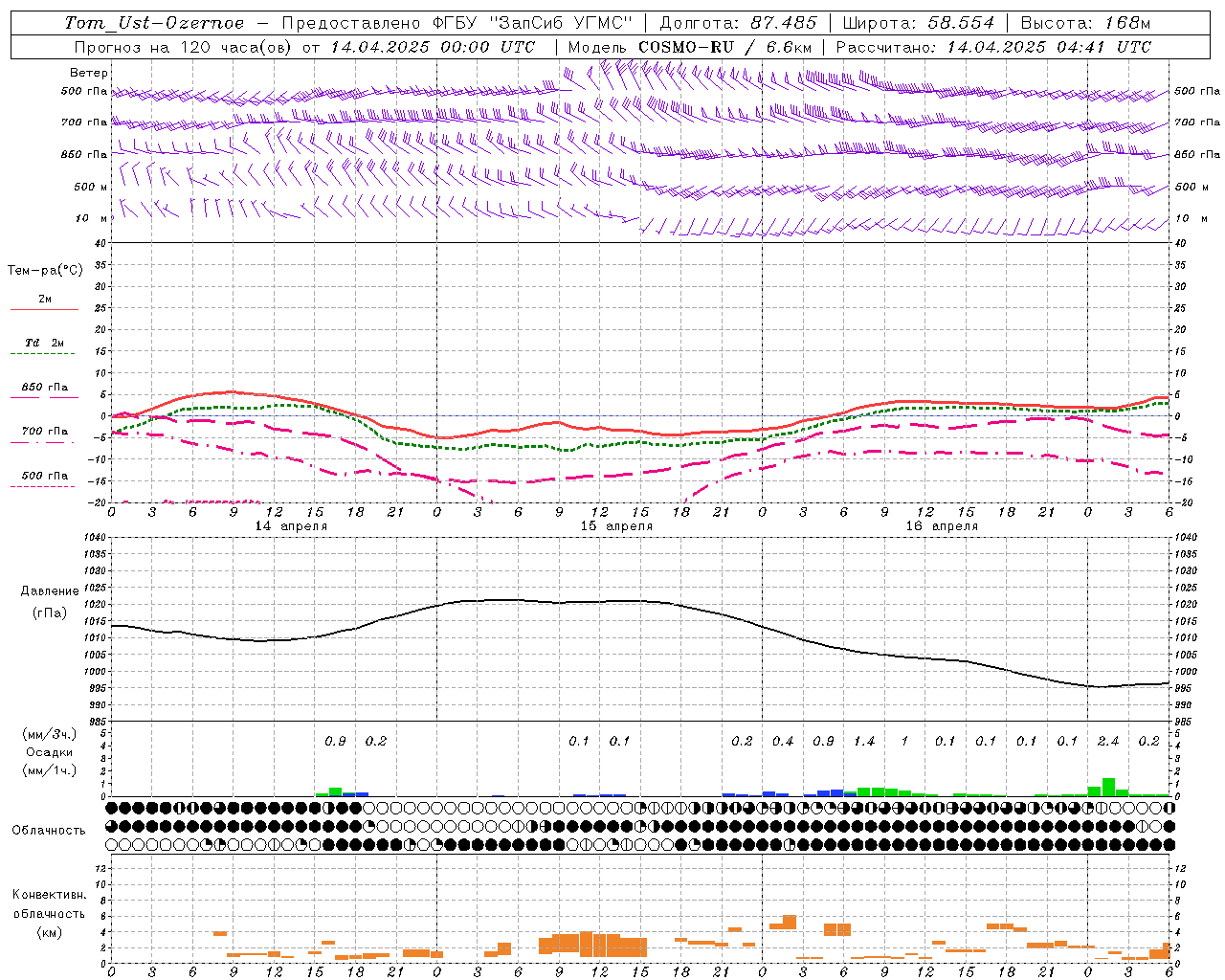Click the "14 апреля" date label

291,526
